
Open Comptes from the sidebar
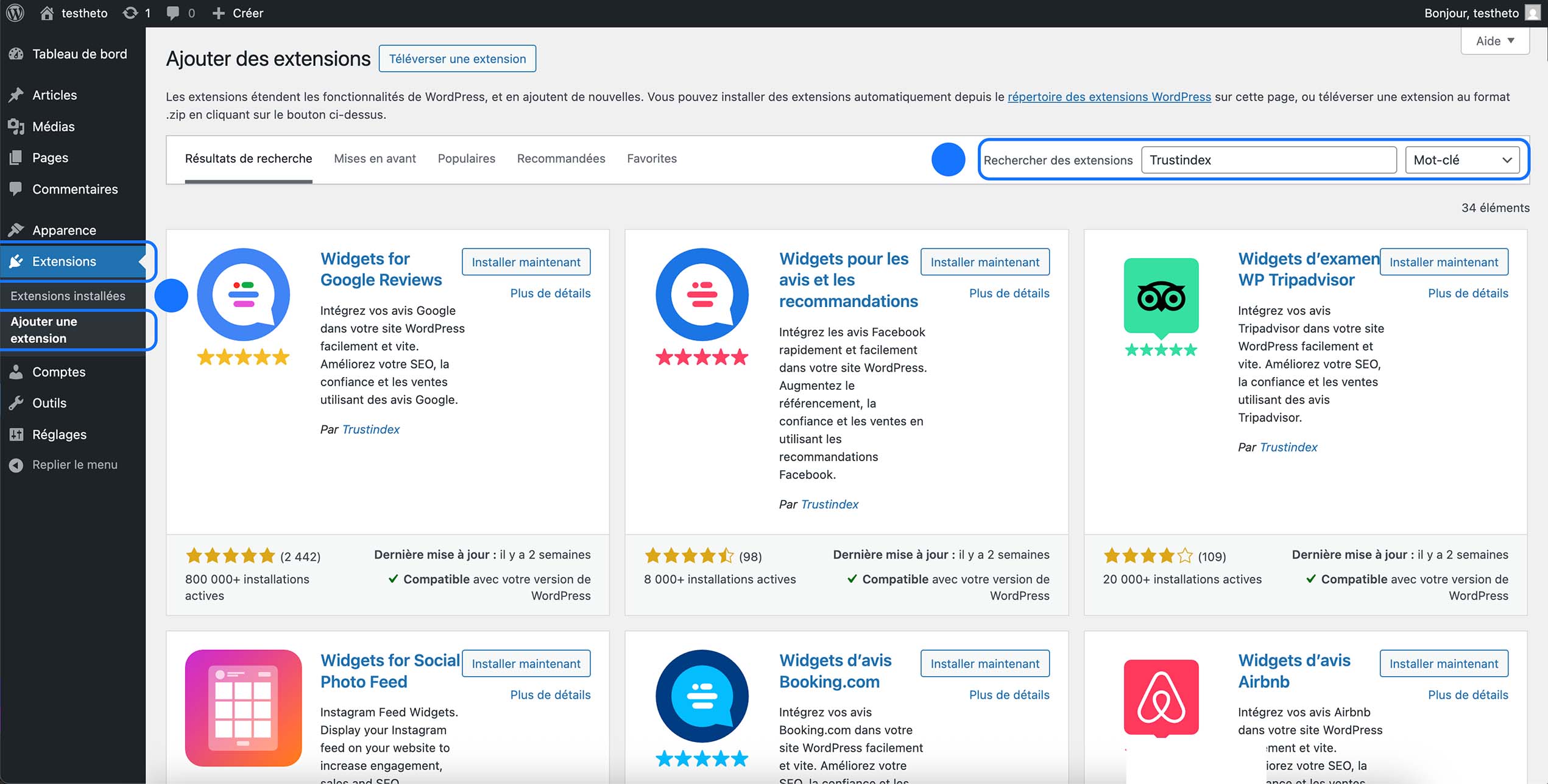(x=58, y=372)
